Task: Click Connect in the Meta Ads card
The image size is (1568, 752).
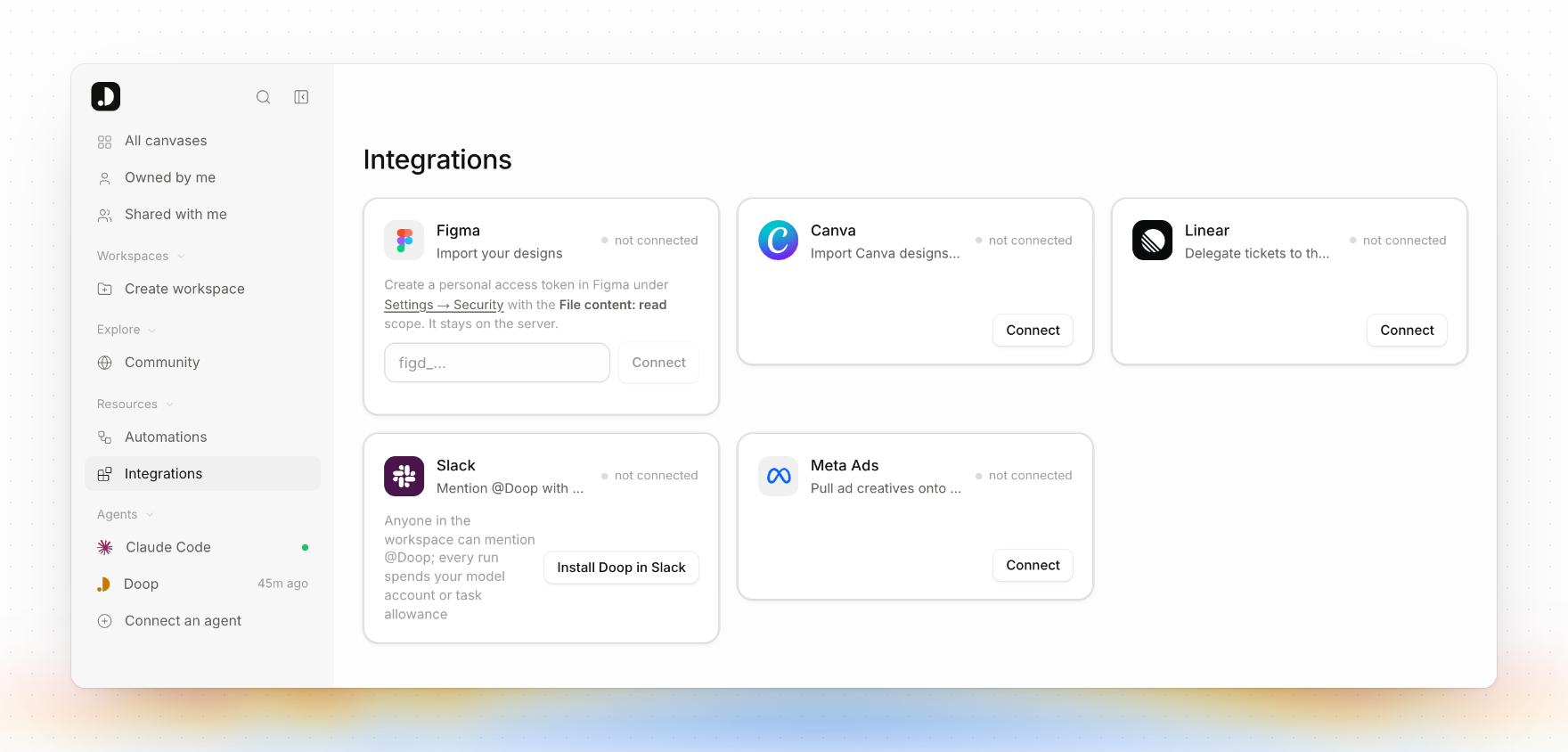Action: [x=1033, y=565]
